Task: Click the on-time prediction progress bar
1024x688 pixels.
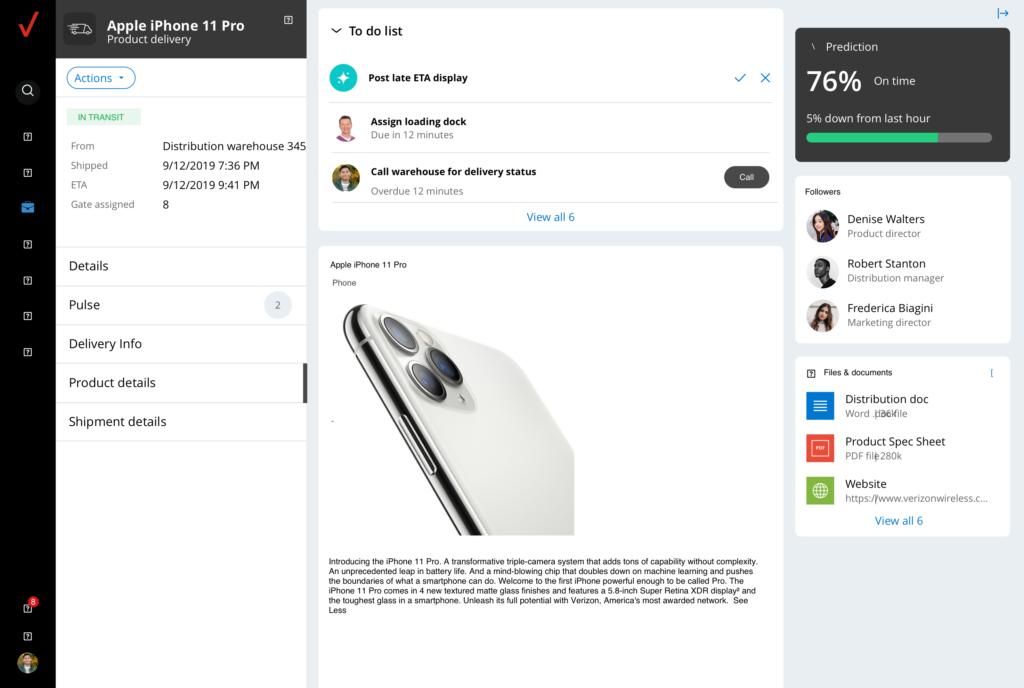Action: point(899,138)
